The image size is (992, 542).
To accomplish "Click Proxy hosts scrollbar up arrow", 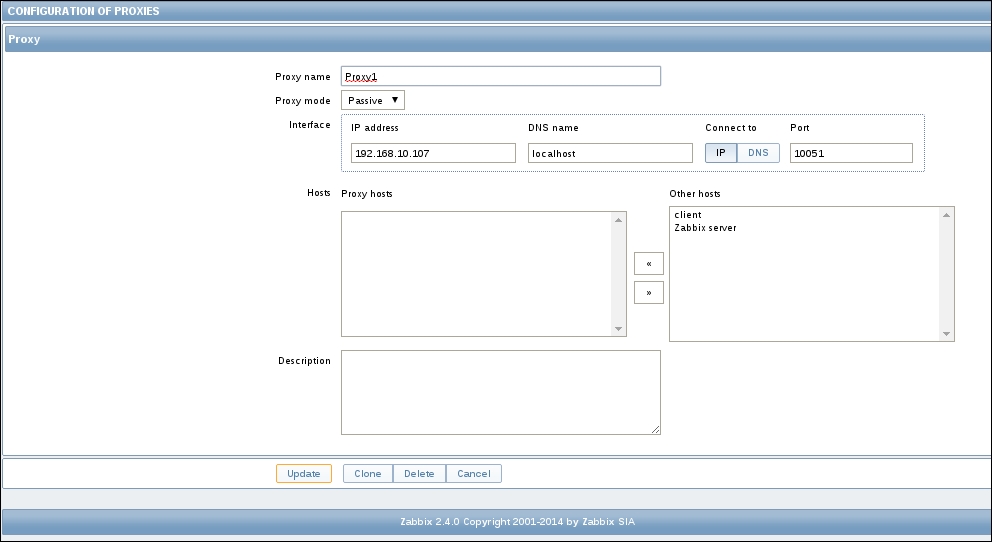I will (619, 218).
